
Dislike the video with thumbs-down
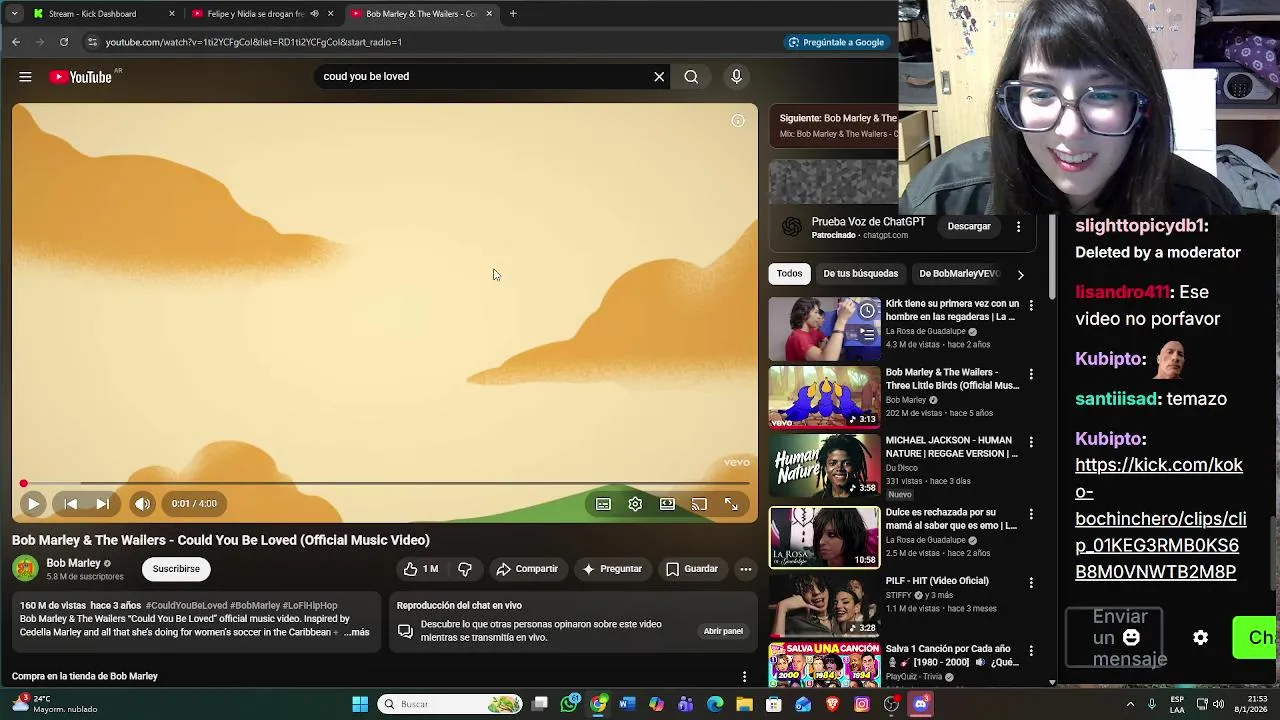click(465, 569)
